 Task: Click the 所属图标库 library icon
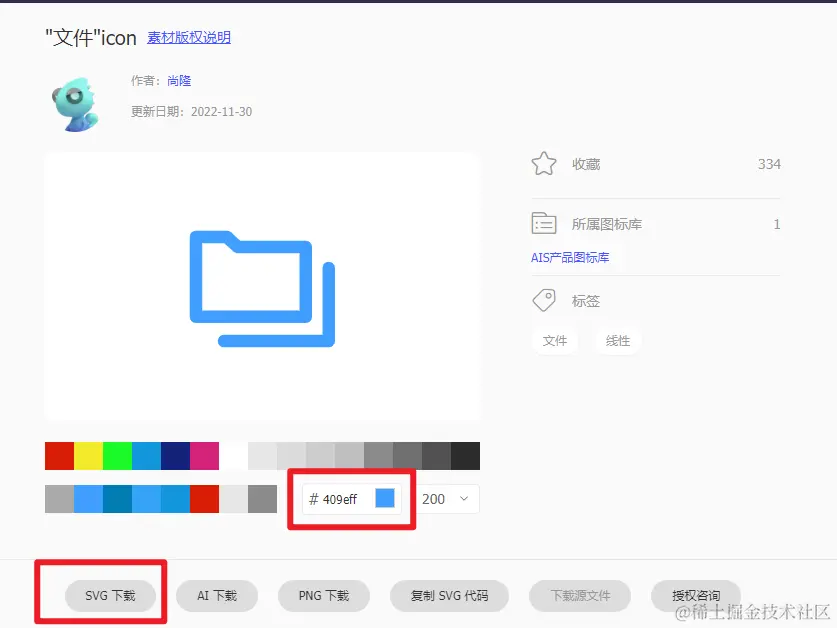tap(544, 223)
